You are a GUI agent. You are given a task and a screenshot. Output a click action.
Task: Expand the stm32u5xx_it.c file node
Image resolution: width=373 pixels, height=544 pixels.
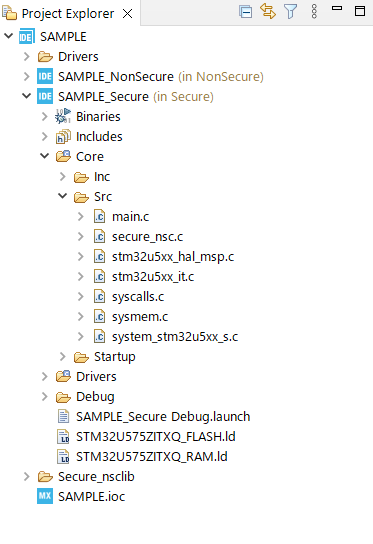80,277
